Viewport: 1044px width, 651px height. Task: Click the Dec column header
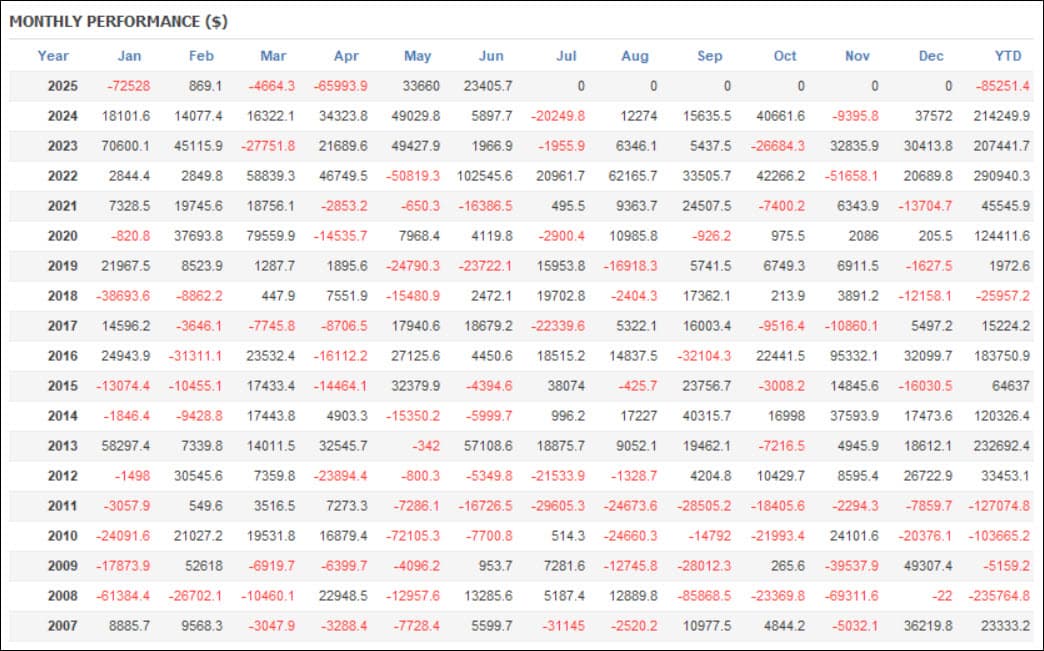(x=931, y=56)
